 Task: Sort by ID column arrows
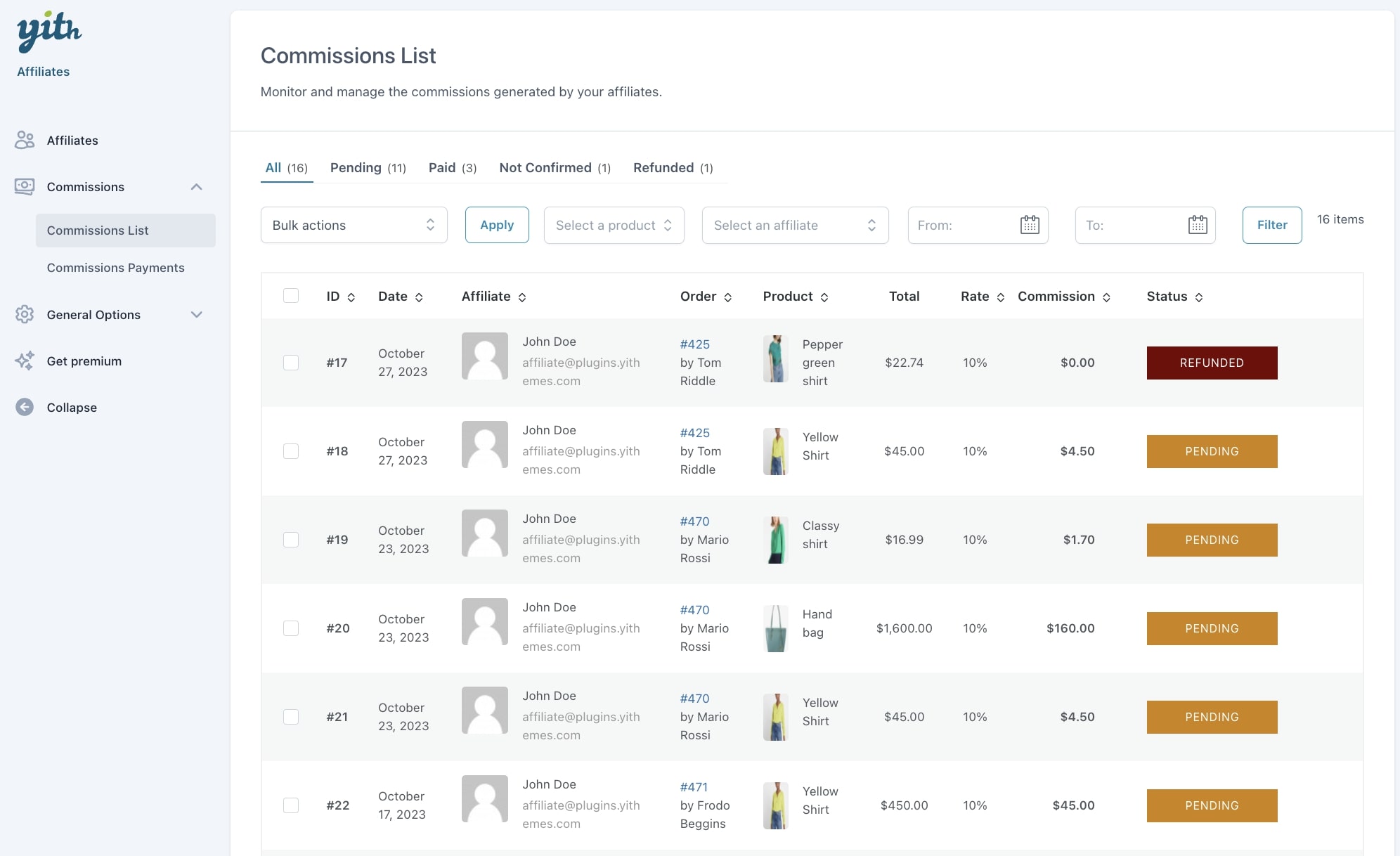point(351,297)
